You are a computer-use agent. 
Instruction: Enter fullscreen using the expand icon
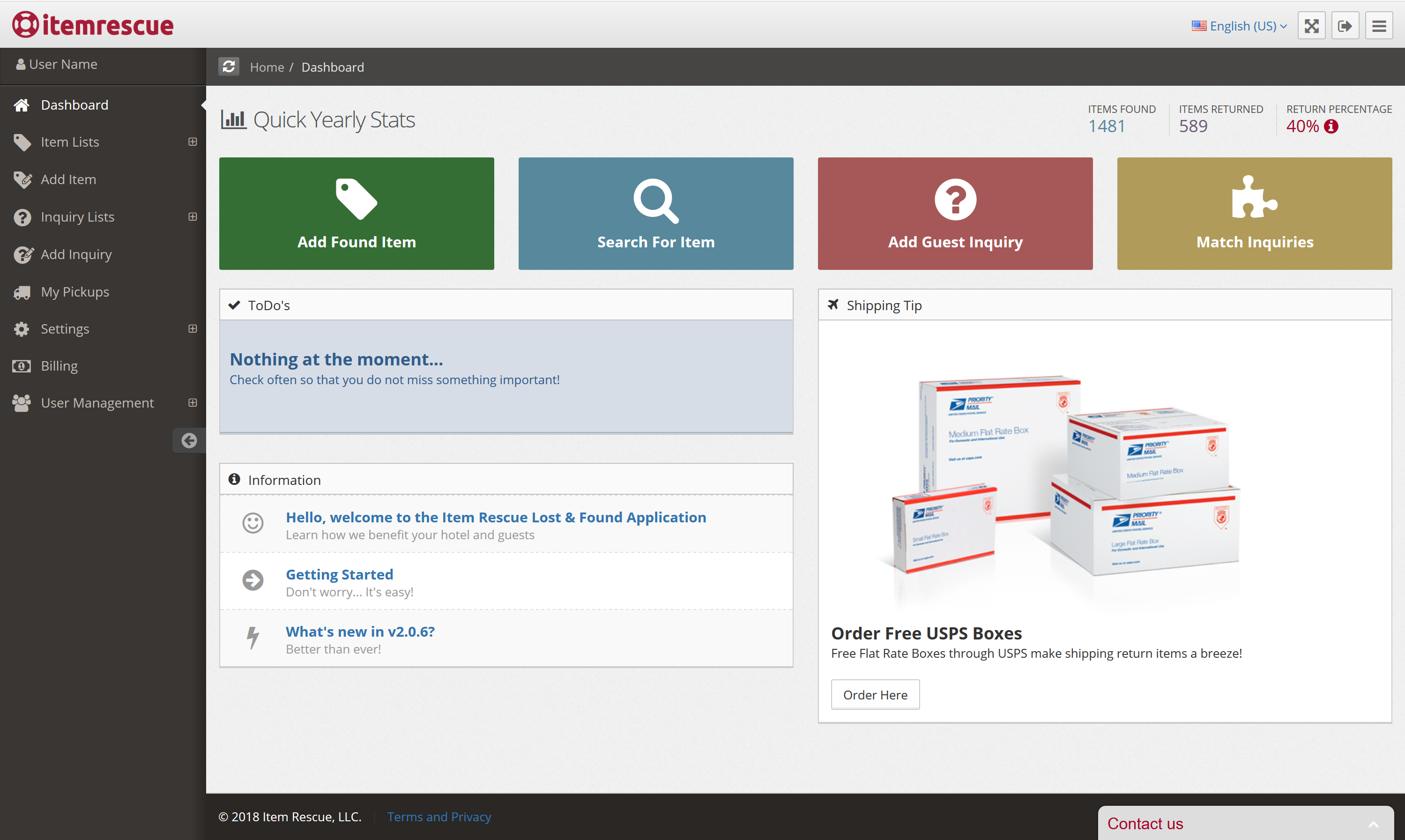[x=1312, y=25]
